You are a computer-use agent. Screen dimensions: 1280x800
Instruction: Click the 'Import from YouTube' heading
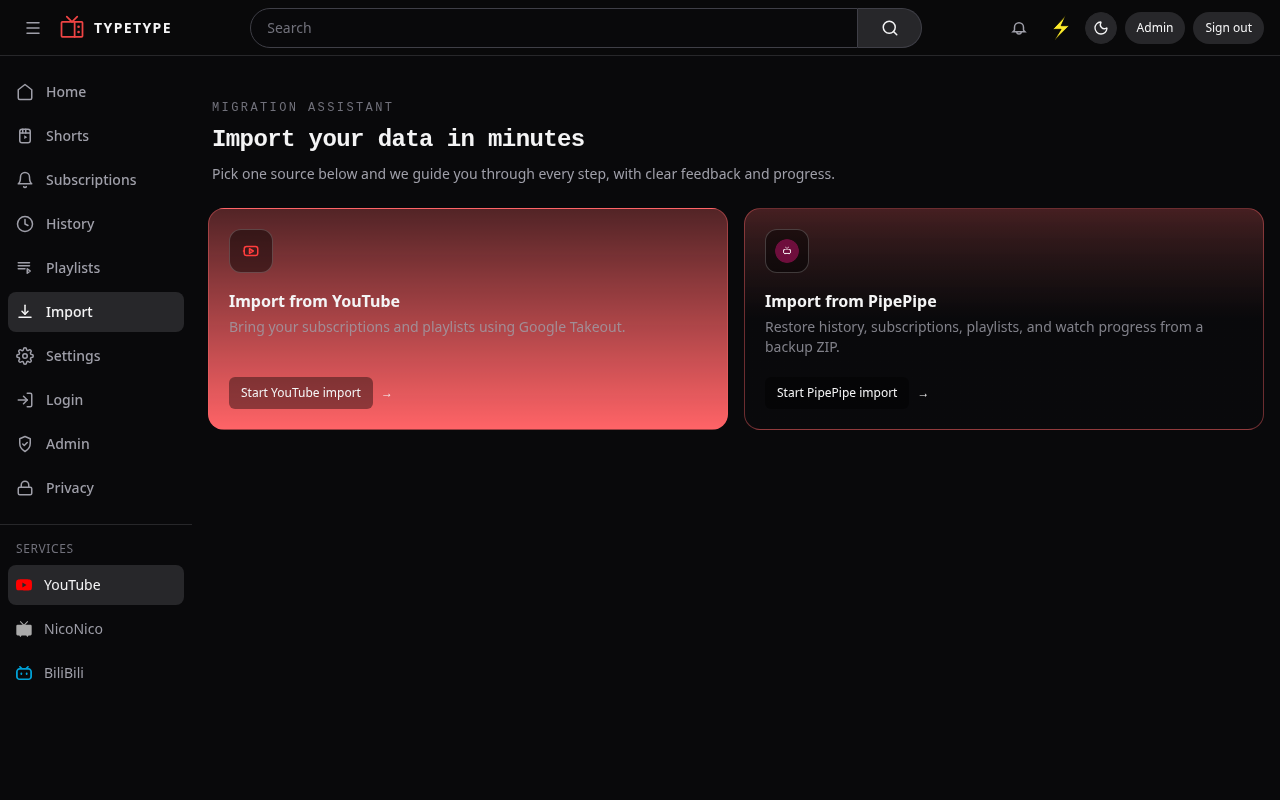(314, 301)
